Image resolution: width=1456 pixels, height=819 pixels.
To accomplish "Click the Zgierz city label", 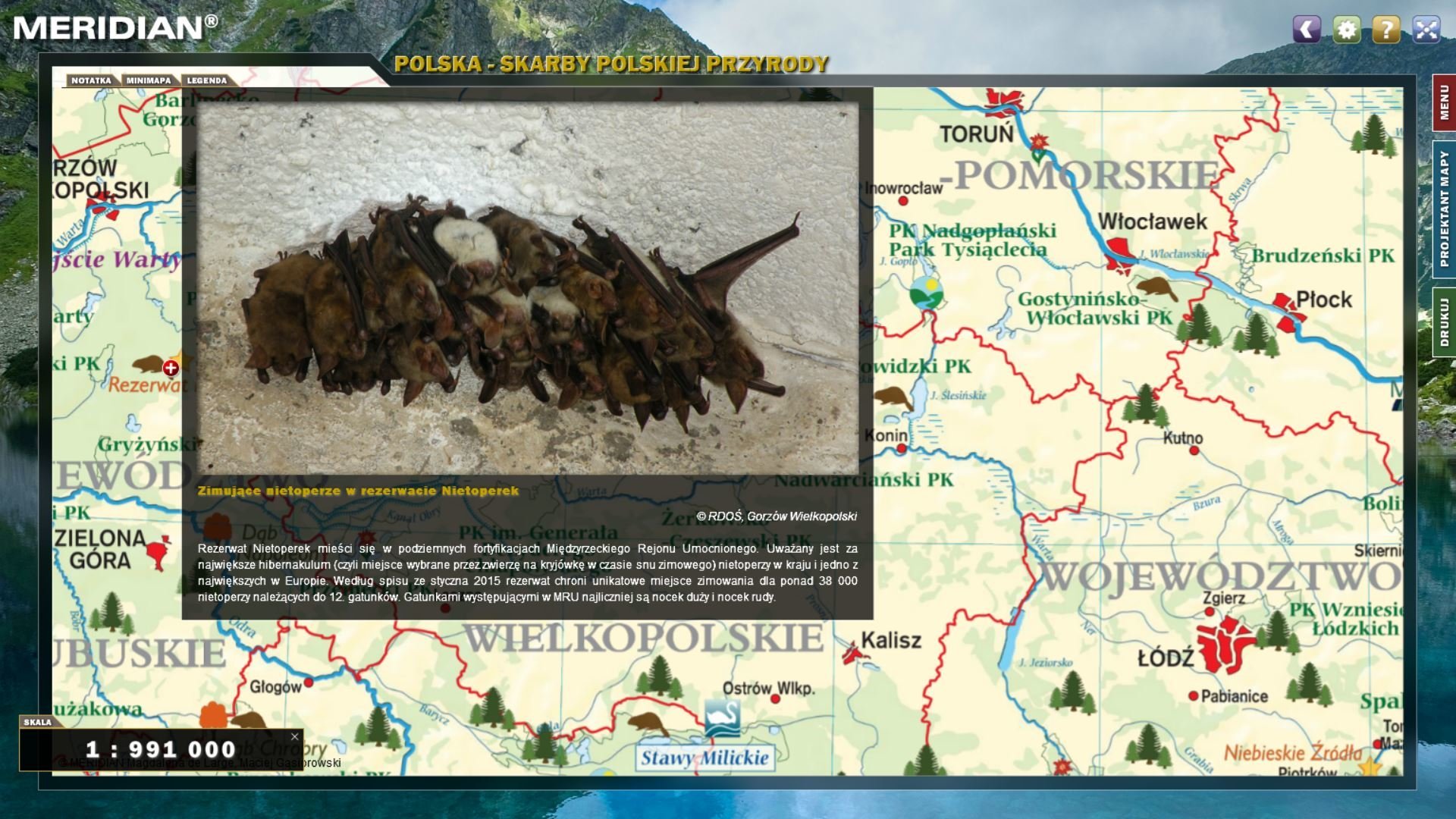I will (x=1224, y=598).
